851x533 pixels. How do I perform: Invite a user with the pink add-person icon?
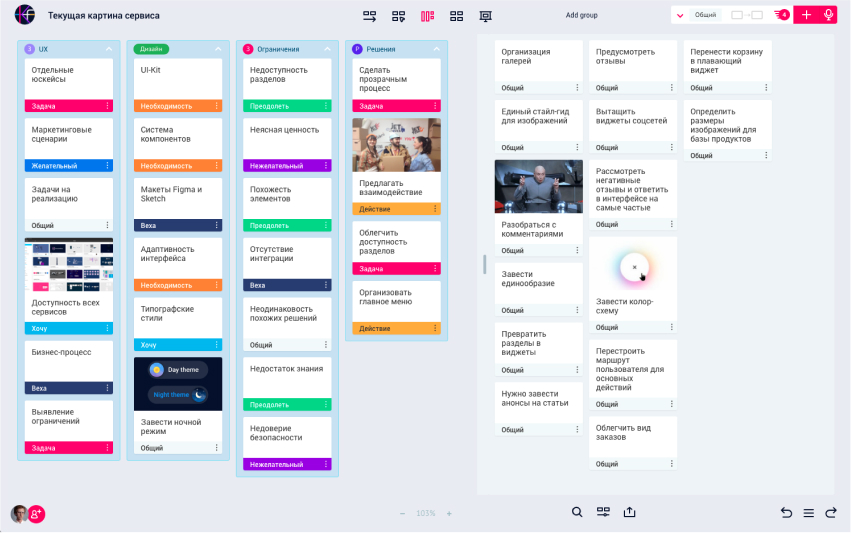(36, 514)
